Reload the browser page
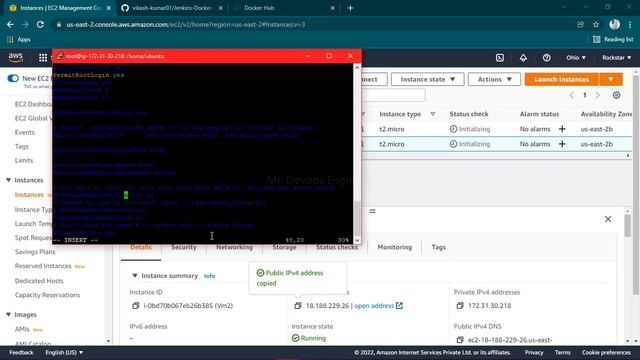This screenshot has height=360, width=640. click(x=40, y=24)
